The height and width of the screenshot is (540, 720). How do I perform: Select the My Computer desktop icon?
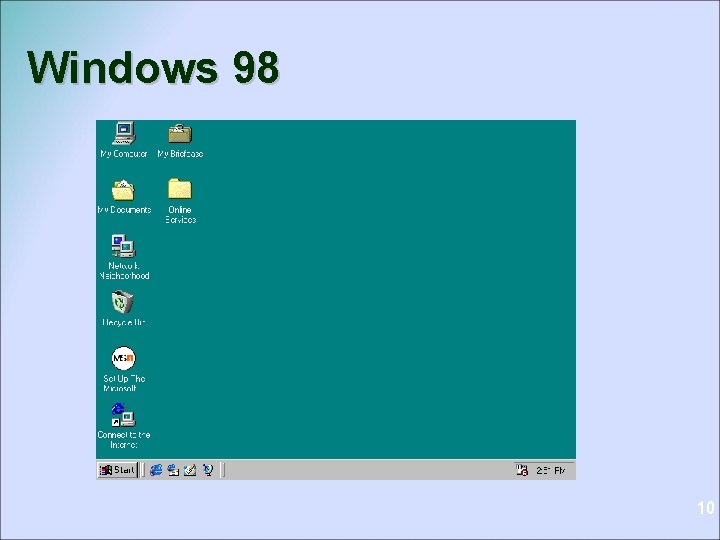[124, 133]
